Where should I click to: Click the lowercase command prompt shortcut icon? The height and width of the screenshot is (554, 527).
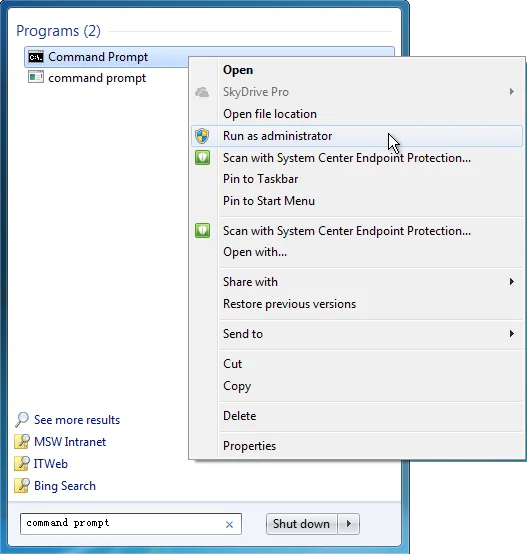[36, 77]
